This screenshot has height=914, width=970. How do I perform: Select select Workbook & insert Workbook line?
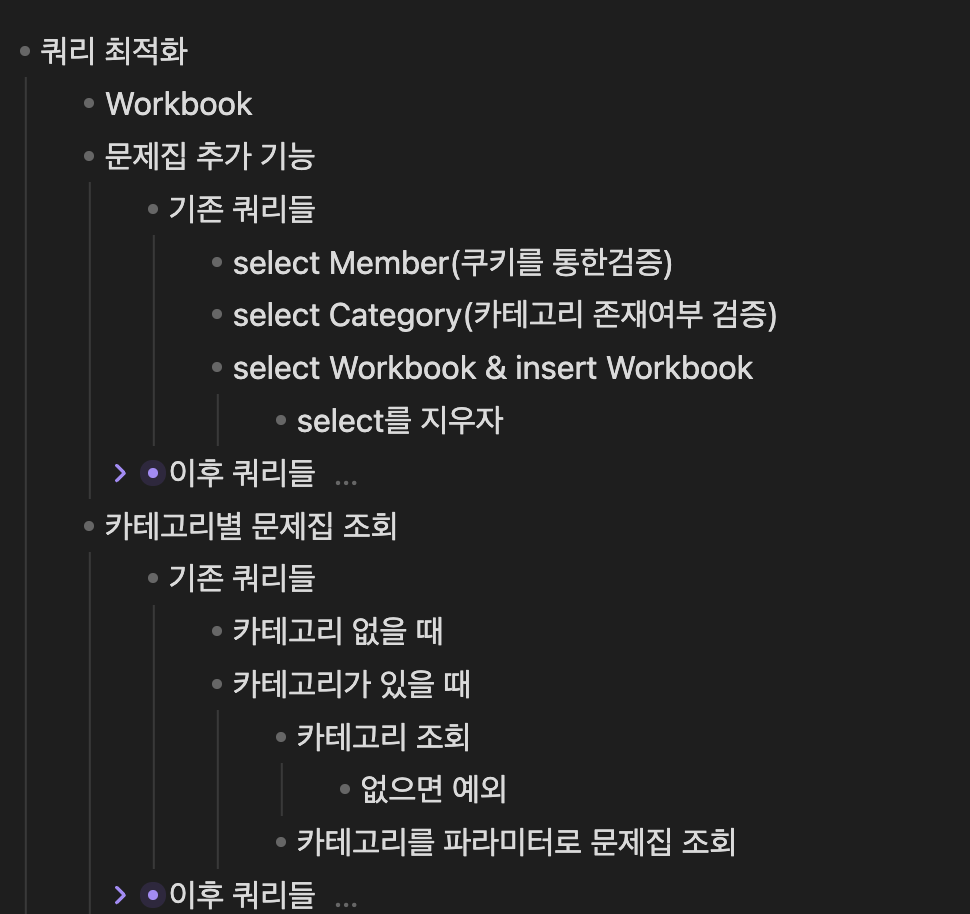point(492,368)
